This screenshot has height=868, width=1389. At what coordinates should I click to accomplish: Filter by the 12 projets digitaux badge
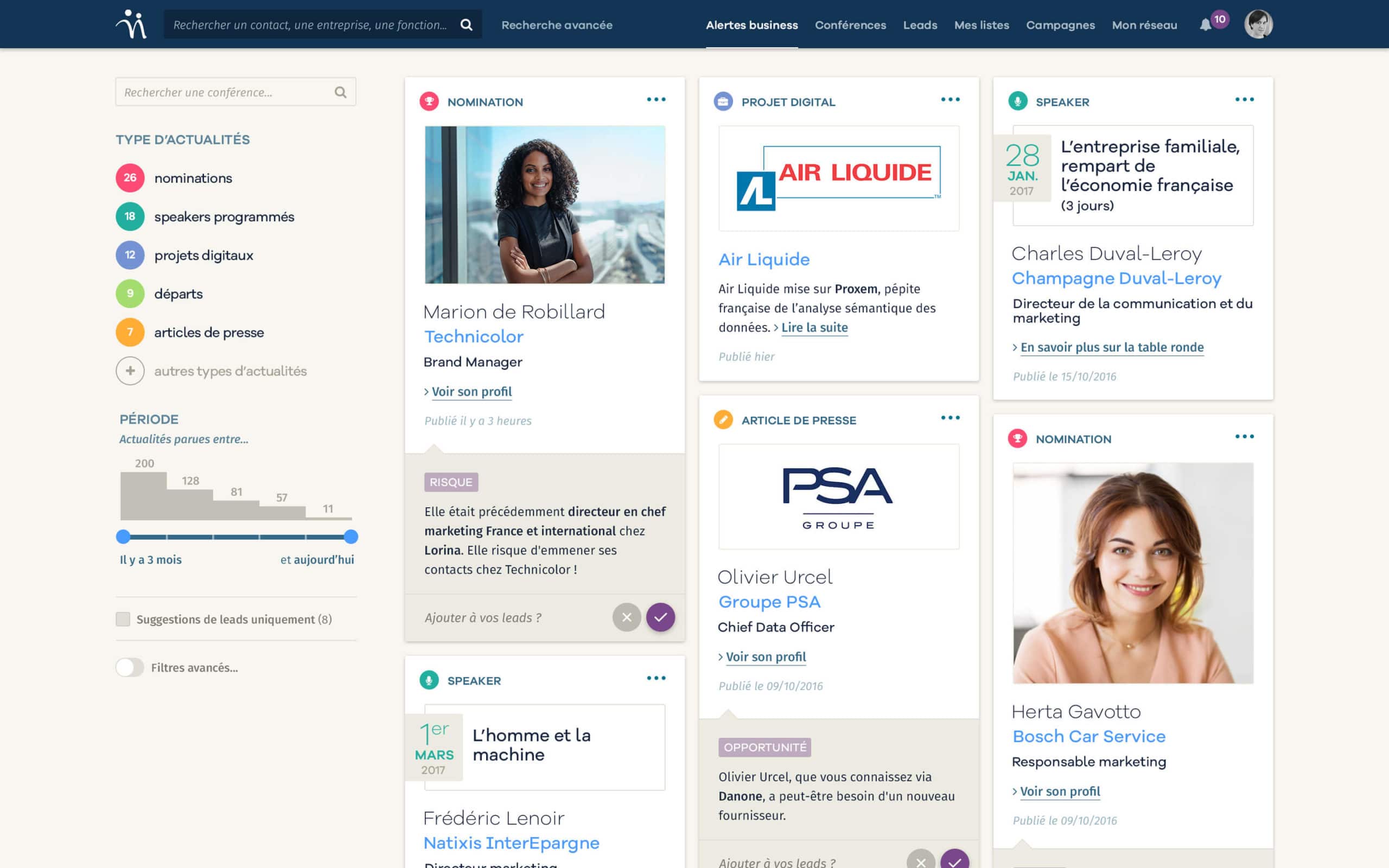pos(130,255)
